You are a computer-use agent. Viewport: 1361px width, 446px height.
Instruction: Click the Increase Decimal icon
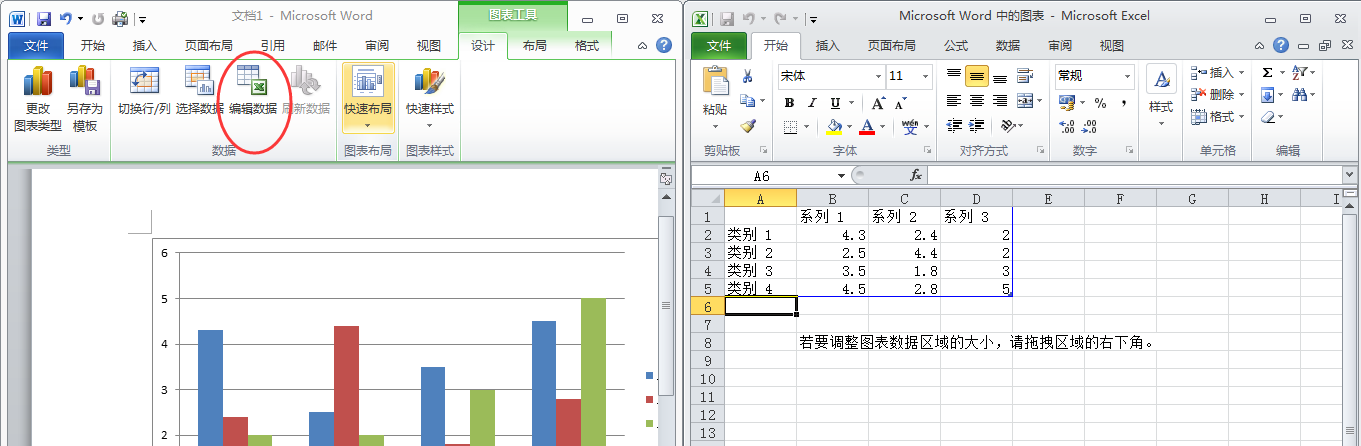pos(1066,127)
